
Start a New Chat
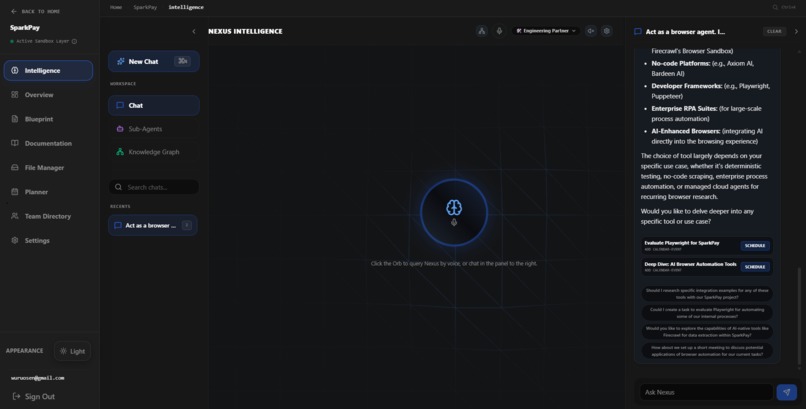[x=154, y=61]
